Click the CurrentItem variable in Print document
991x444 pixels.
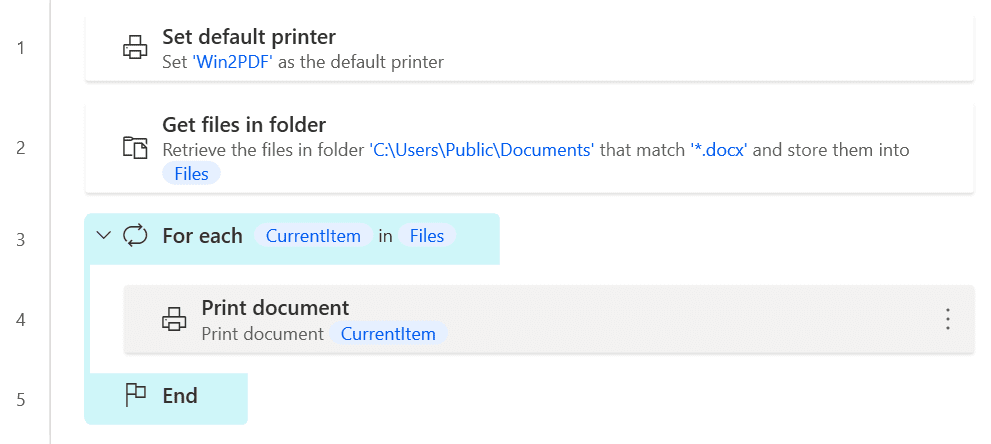coord(388,334)
